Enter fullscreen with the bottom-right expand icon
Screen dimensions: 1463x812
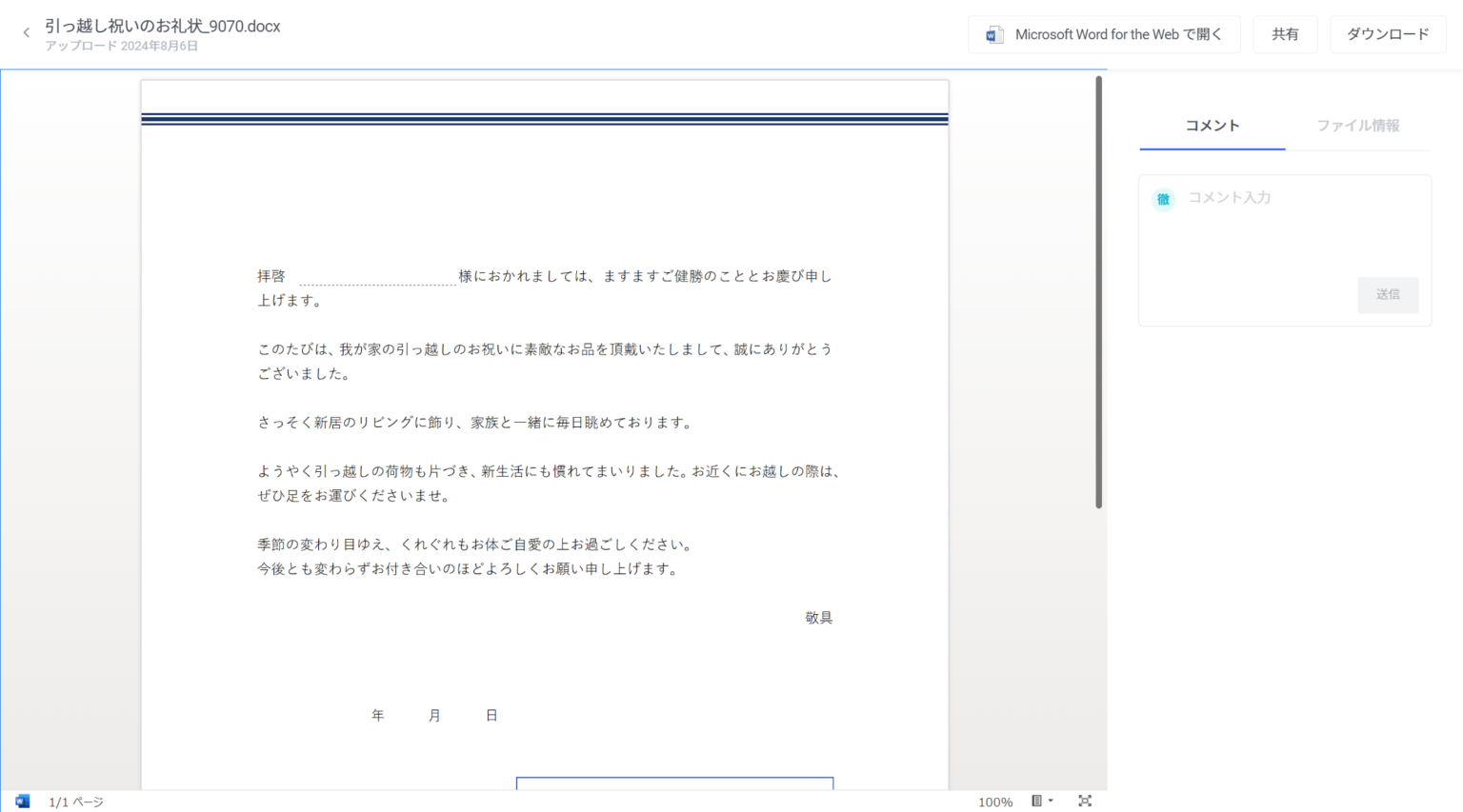[x=1084, y=802]
